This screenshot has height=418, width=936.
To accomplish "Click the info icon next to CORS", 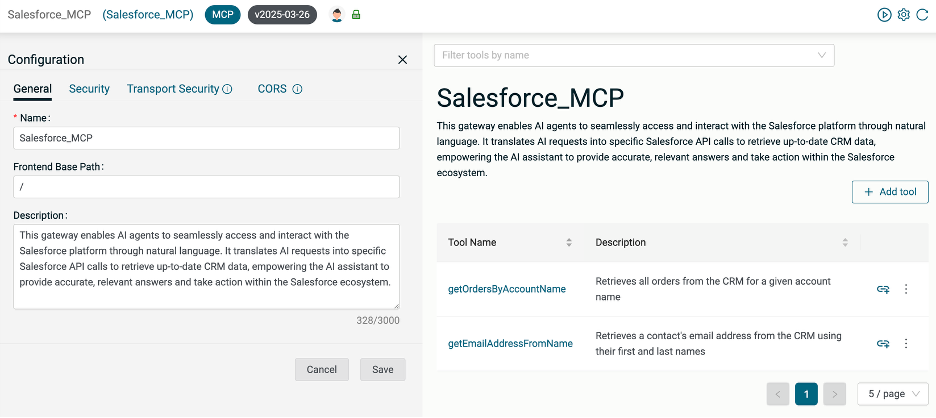I will coord(297,89).
